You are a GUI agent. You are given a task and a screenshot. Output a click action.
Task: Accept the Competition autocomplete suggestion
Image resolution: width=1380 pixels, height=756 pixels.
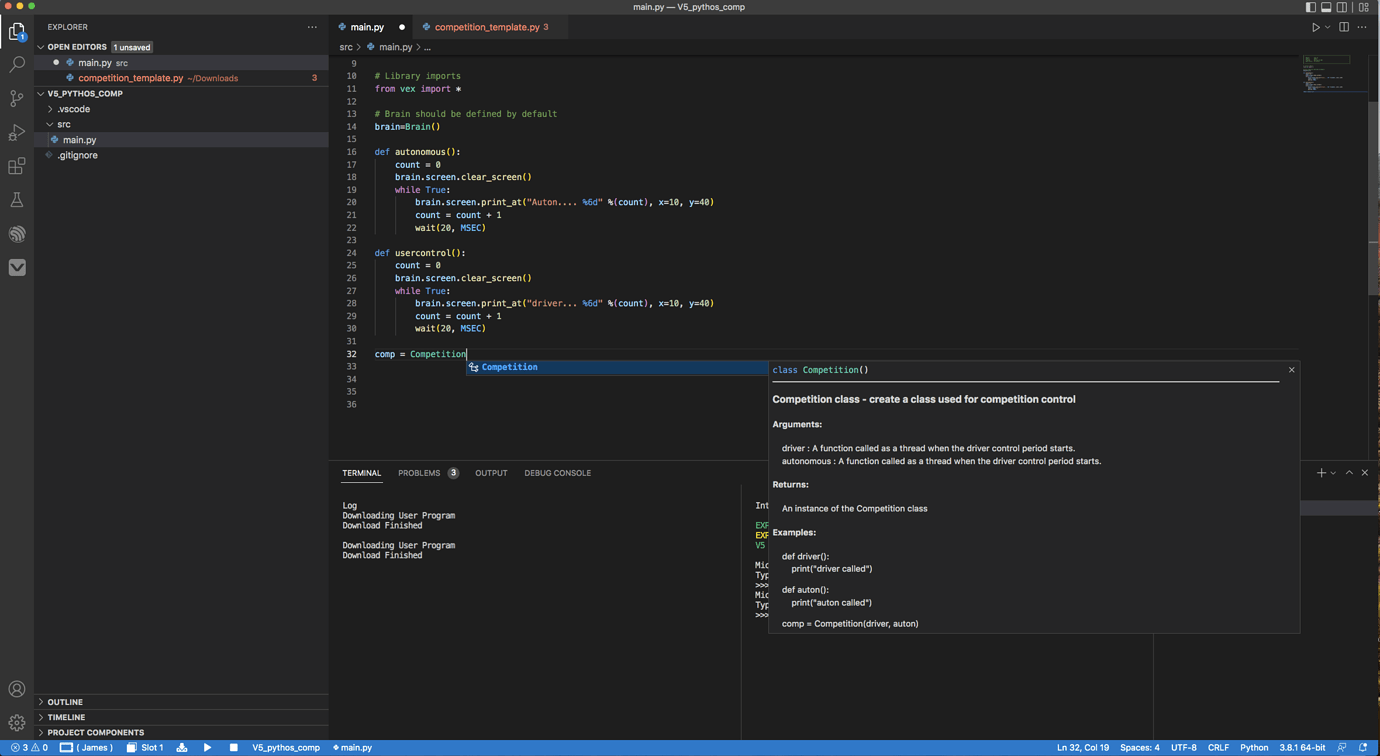pos(617,367)
